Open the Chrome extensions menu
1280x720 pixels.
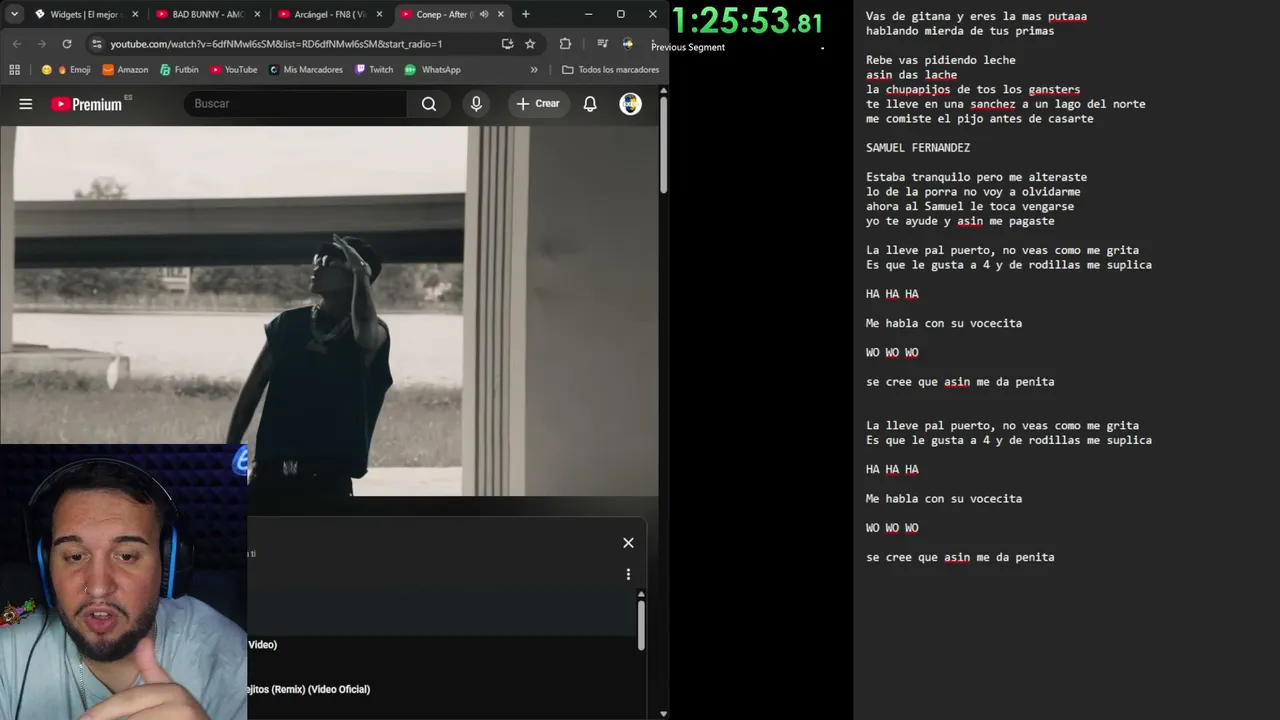tap(565, 44)
